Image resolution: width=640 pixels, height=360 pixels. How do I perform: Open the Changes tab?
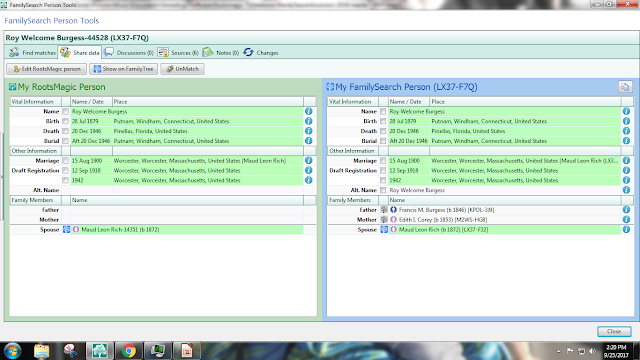pos(261,53)
